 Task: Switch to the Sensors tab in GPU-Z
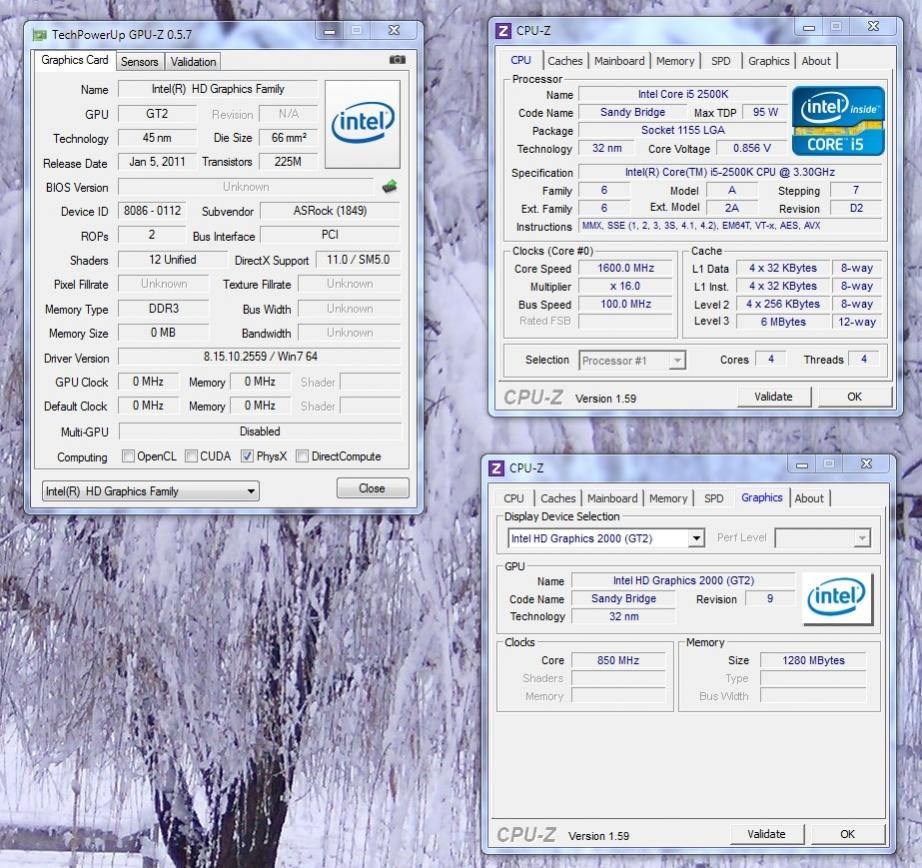click(x=139, y=61)
